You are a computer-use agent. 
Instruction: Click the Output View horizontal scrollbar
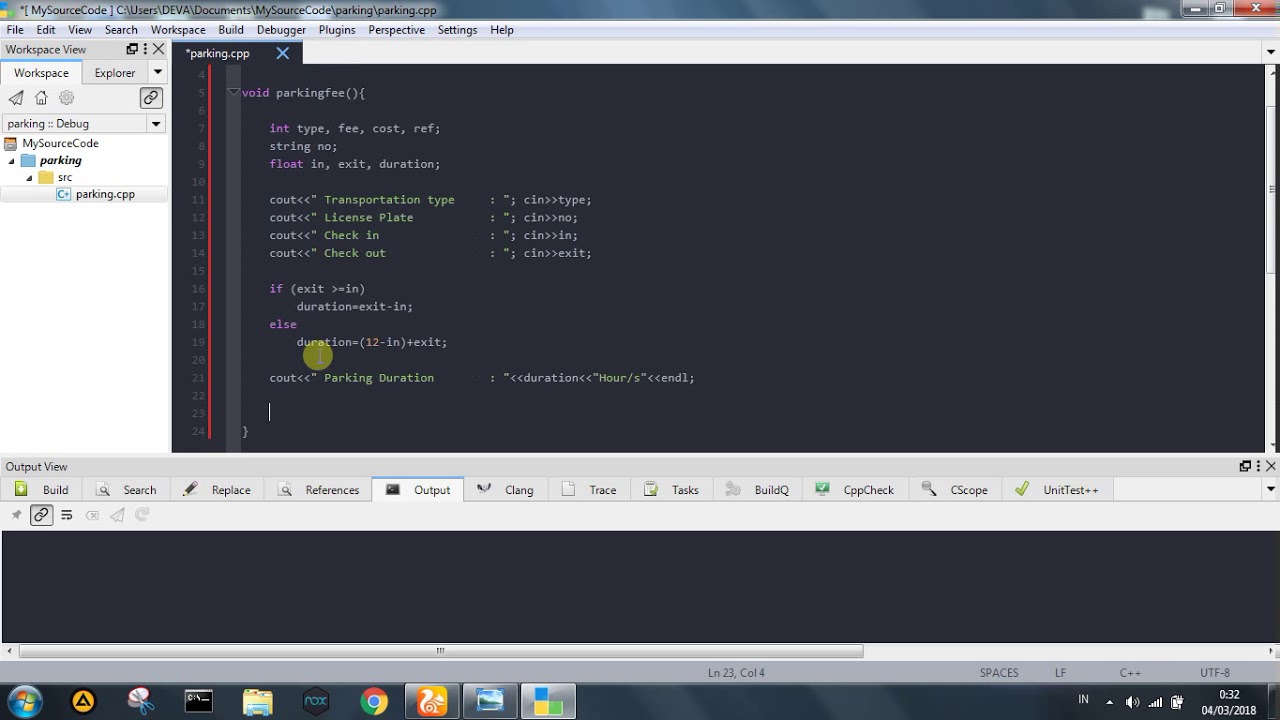pyautogui.click(x=440, y=651)
